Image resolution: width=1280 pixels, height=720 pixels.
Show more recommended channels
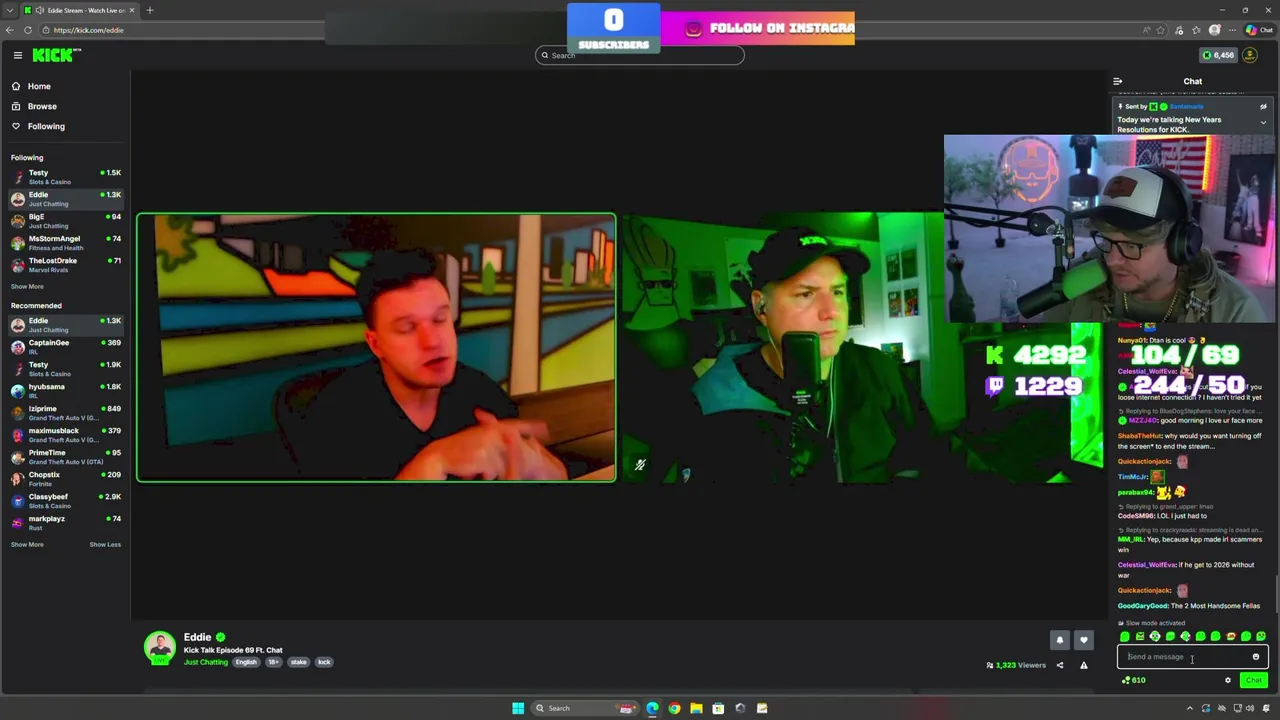(x=27, y=545)
